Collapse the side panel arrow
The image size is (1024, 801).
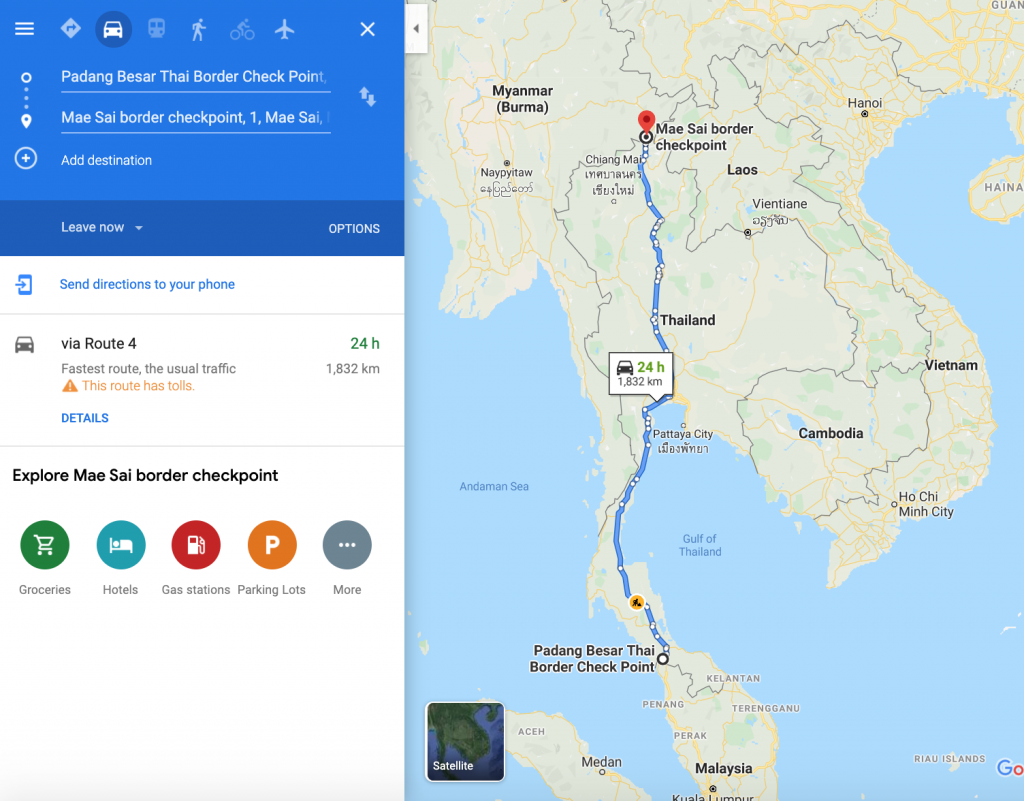point(416,29)
